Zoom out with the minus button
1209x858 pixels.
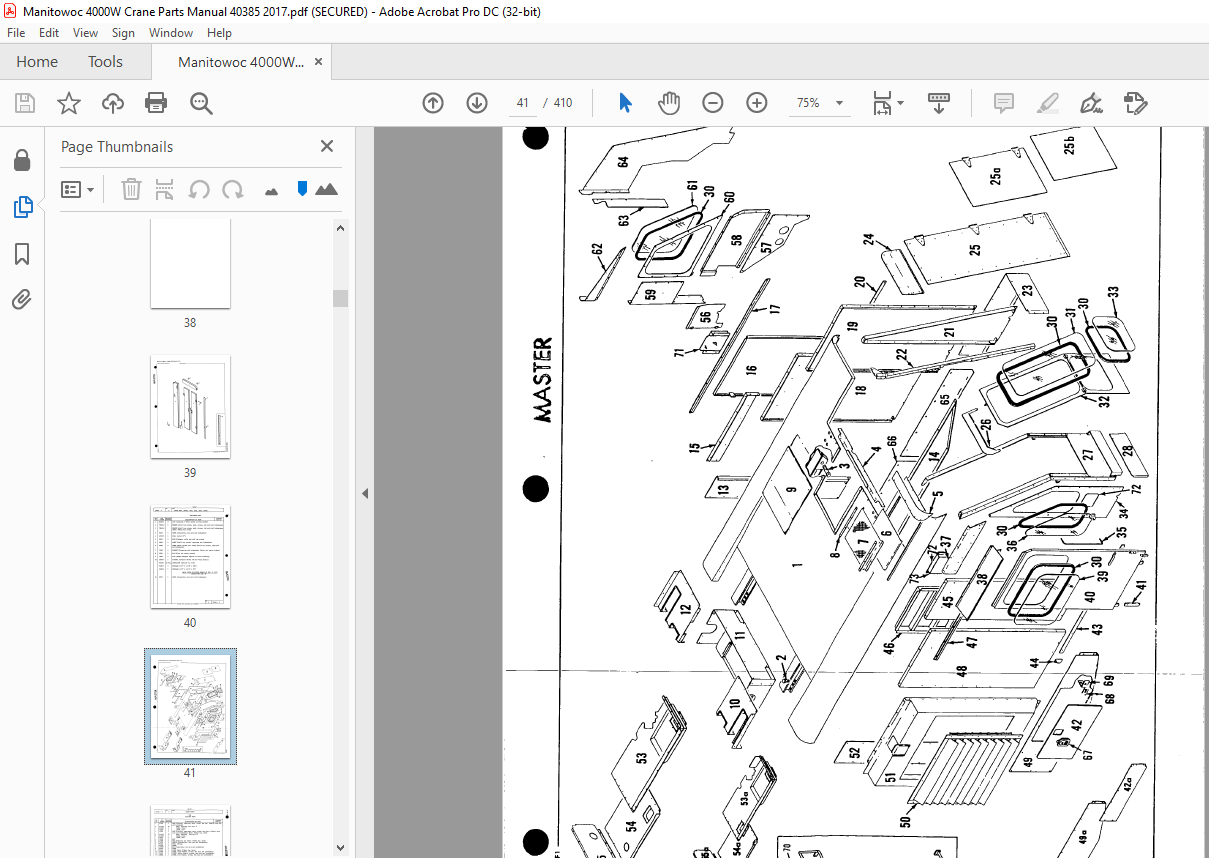[713, 103]
